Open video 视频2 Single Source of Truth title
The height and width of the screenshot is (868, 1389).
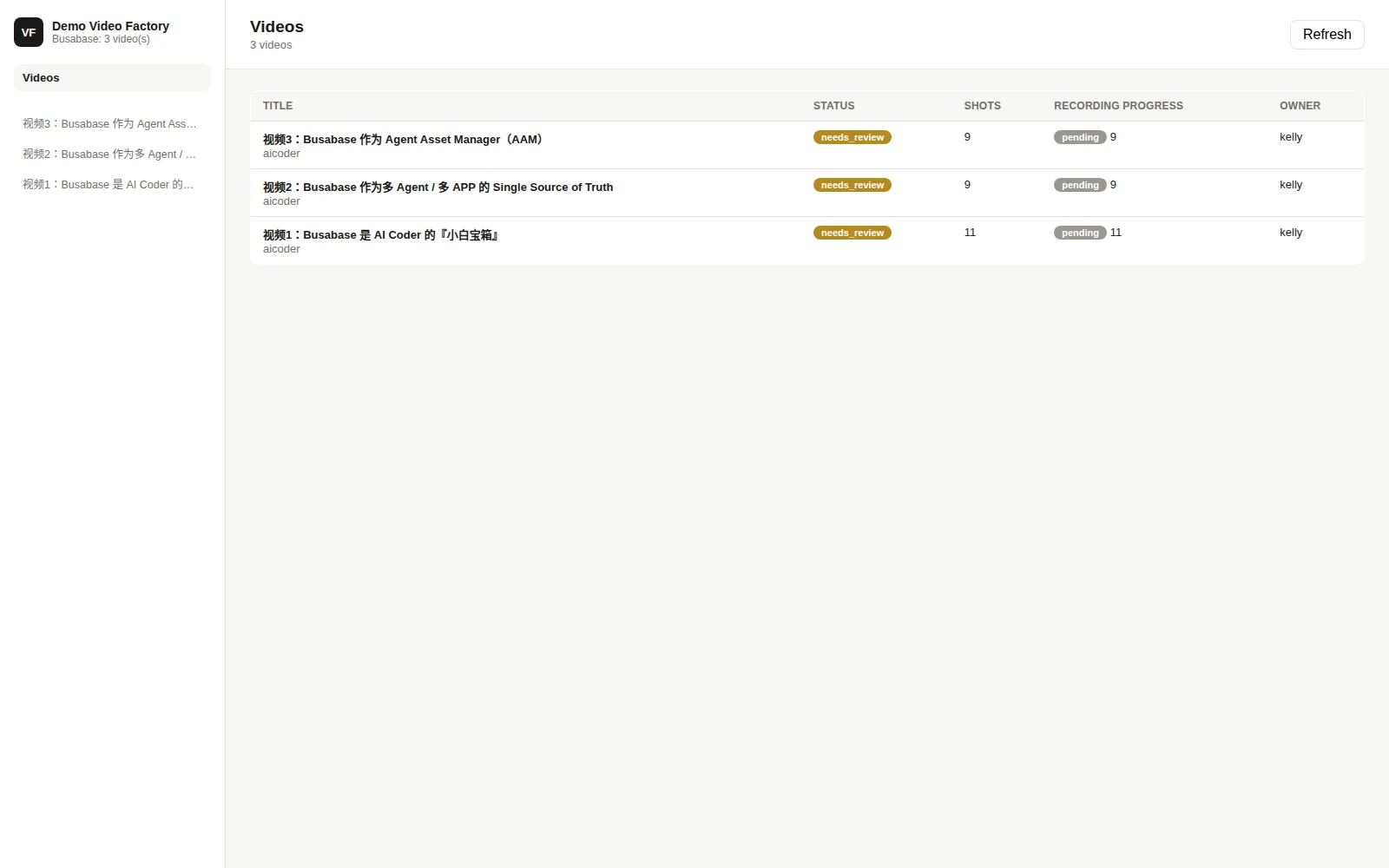pyautogui.click(x=438, y=187)
